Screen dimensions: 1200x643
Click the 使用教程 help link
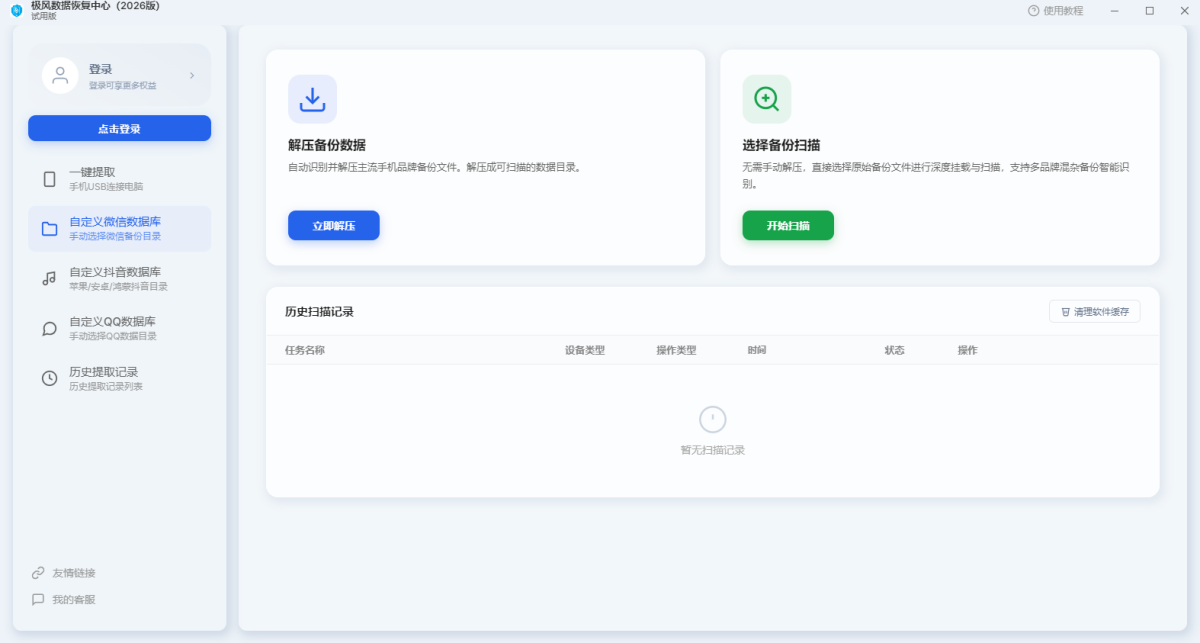click(1055, 11)
